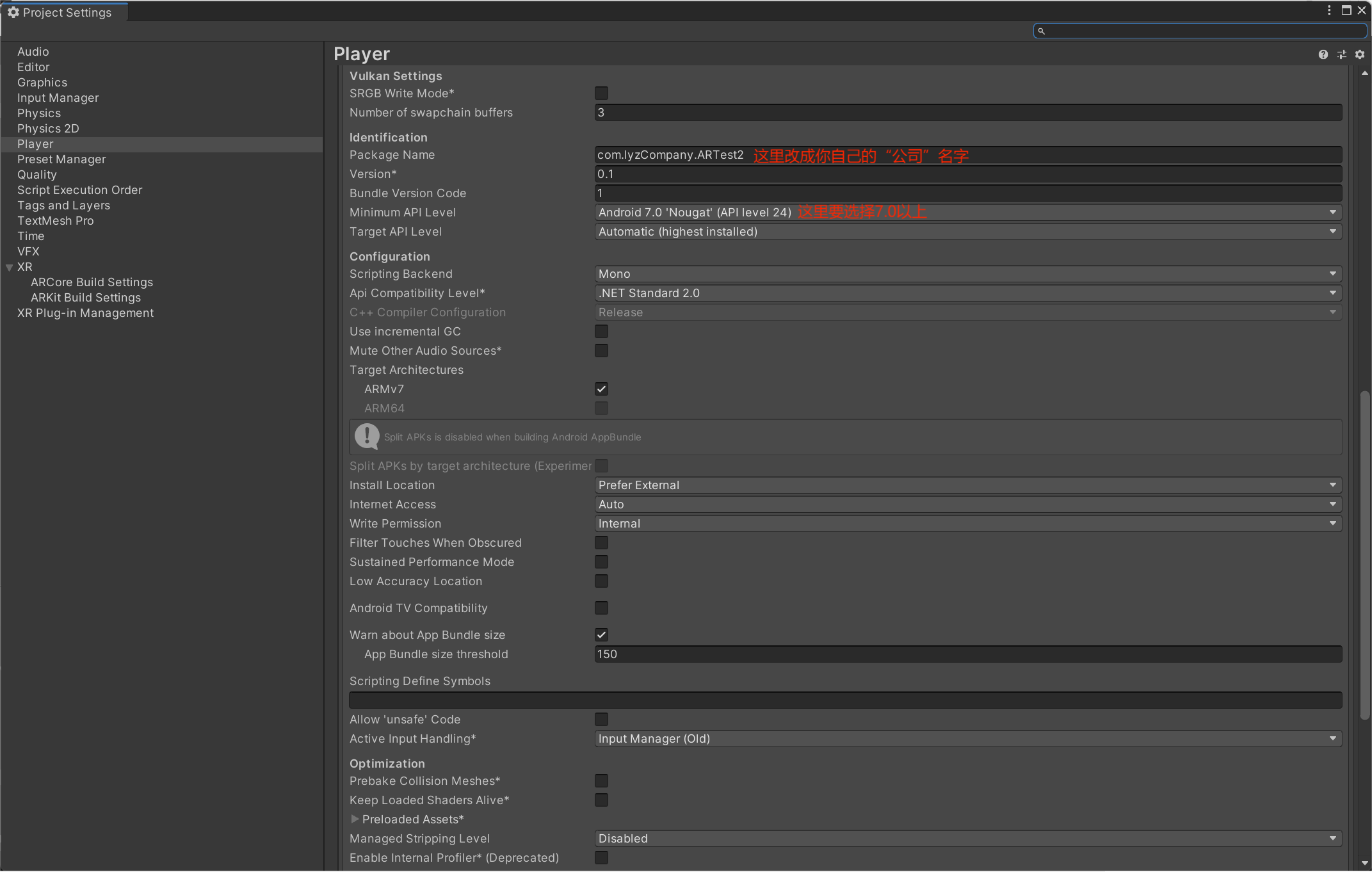Select Audio settings from sidebar
The width and height of the screenshot is (1372, 872).
coord(34,50)
